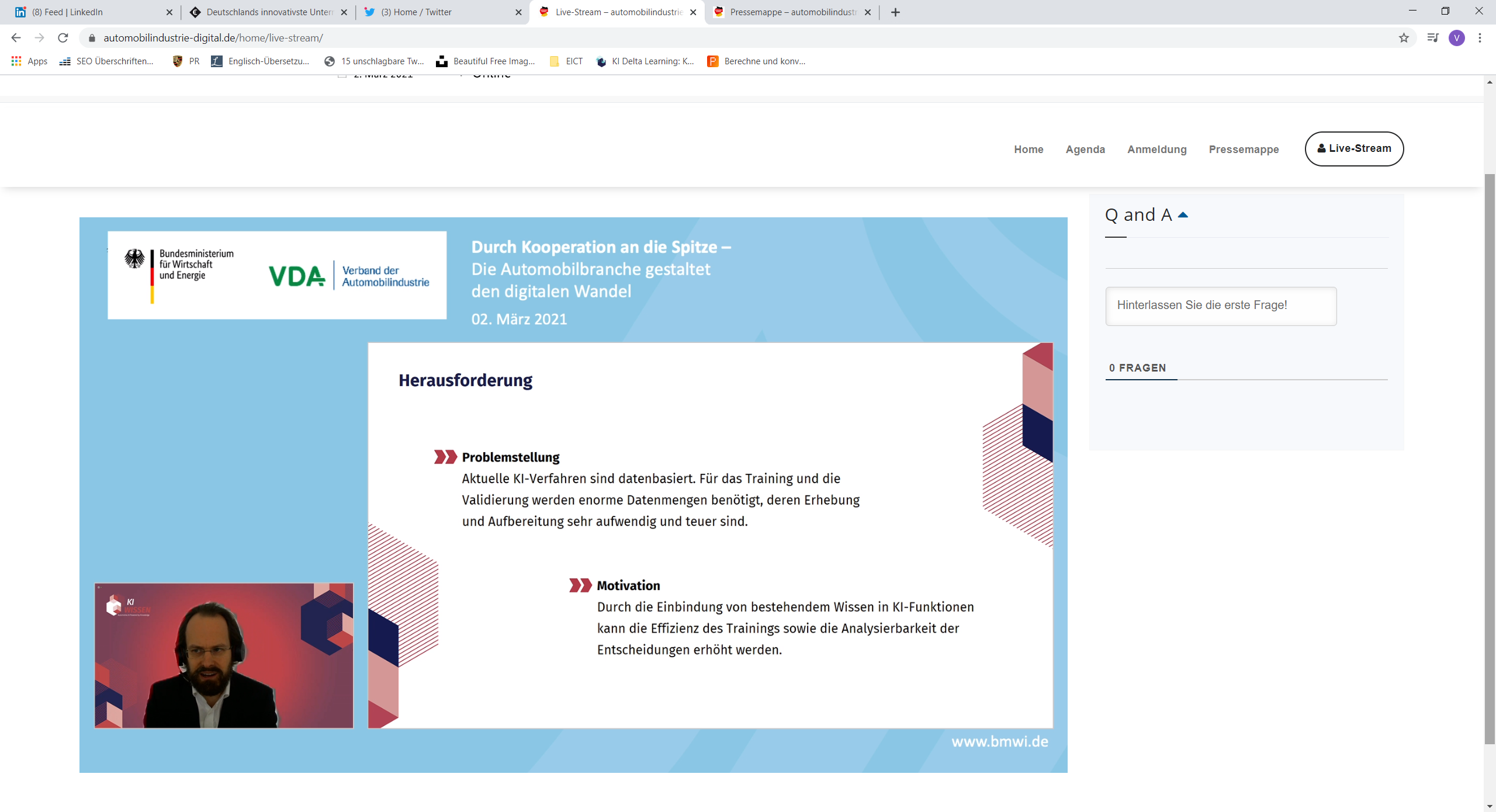The width and height of the screenshot is (1496, 812).
Task: Go to the Home menu item
Action: pyautogui.click(x=1028, y=150)
